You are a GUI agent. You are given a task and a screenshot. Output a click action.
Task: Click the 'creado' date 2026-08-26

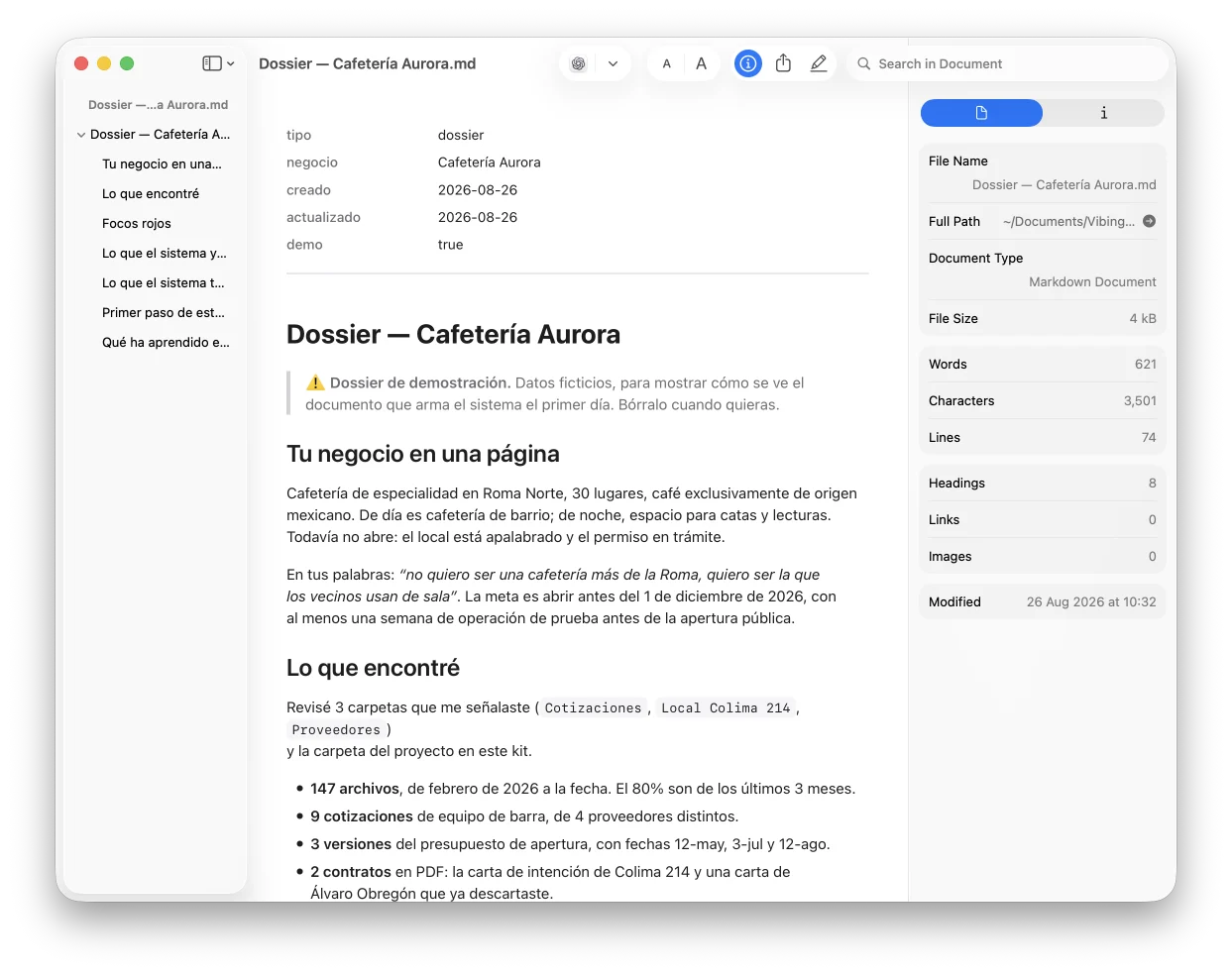coord(478,190)
